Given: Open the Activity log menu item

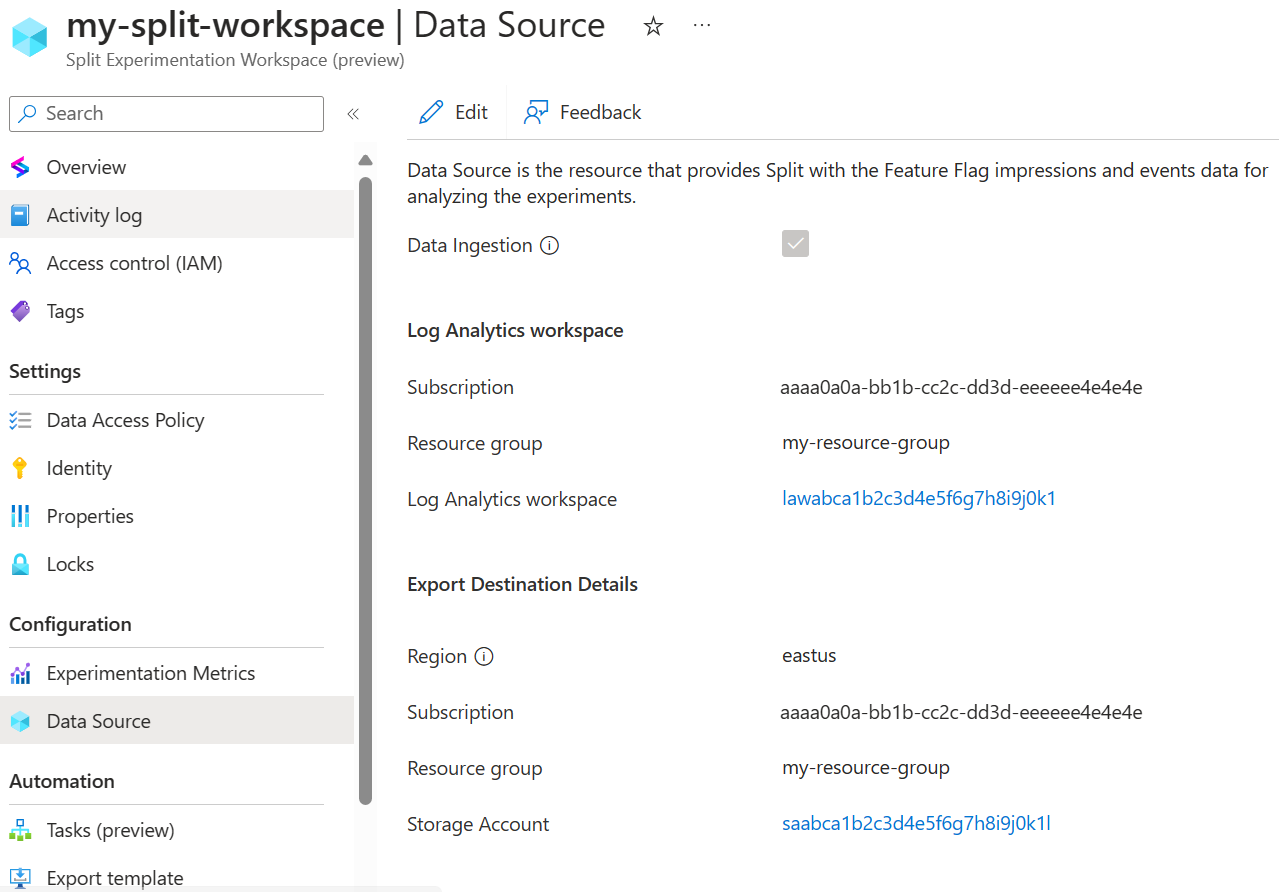Looking at the screenshot, I should (x=177, y=215).
